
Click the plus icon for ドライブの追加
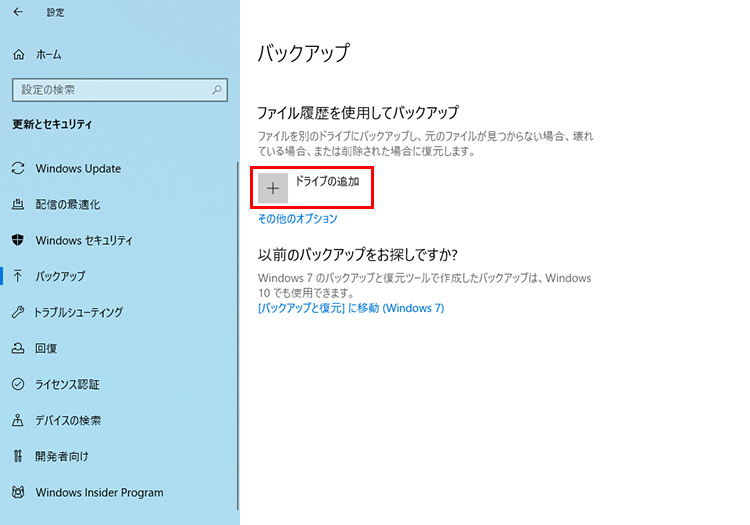click(273, 188)
